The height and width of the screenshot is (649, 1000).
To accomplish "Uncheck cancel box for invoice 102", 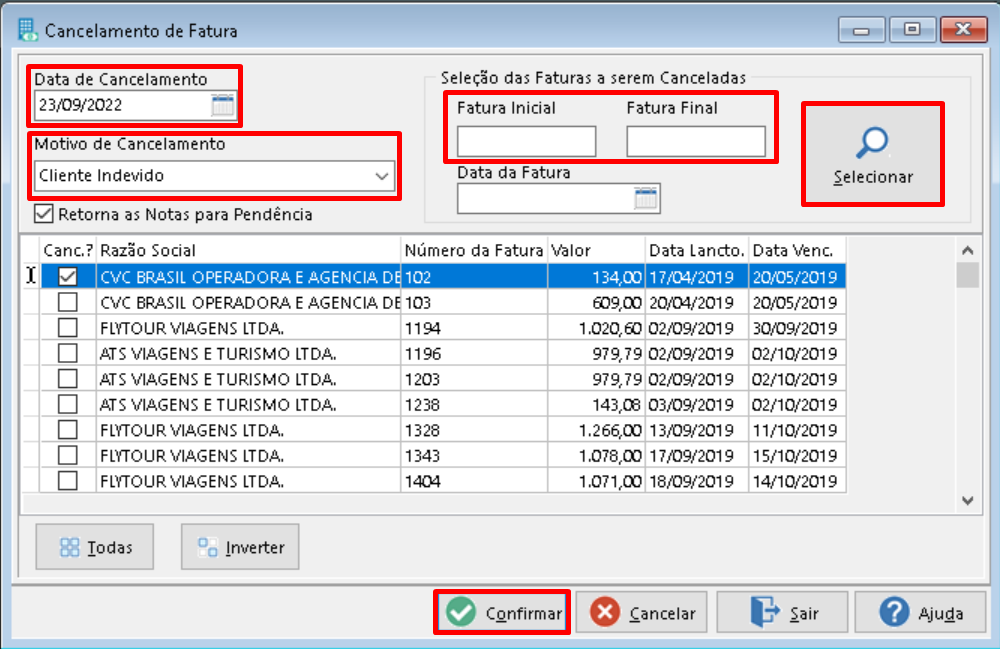I will (x=68, y=277).
